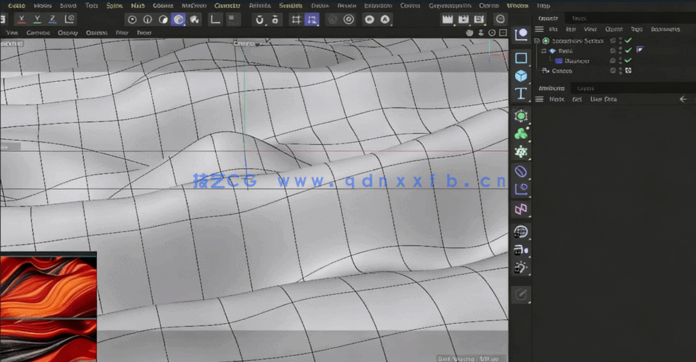Click the viewport rotate circle icon
Screen dimensions: 696x362
(492, 33)
